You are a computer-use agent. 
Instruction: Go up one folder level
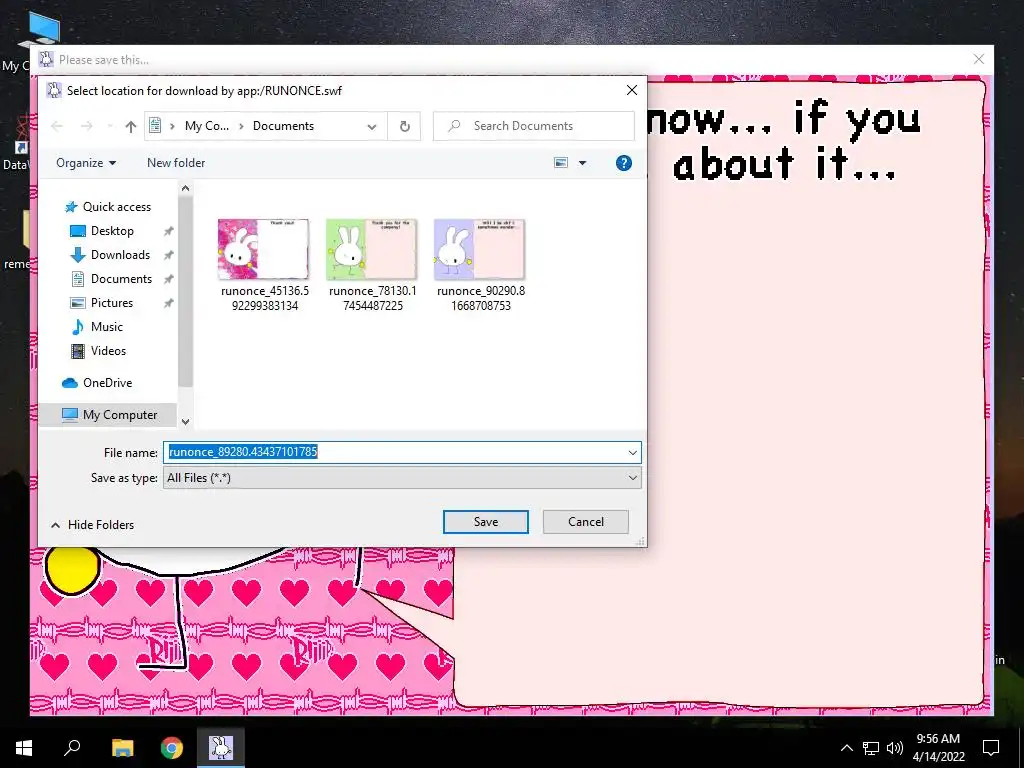tap(131, 126)
